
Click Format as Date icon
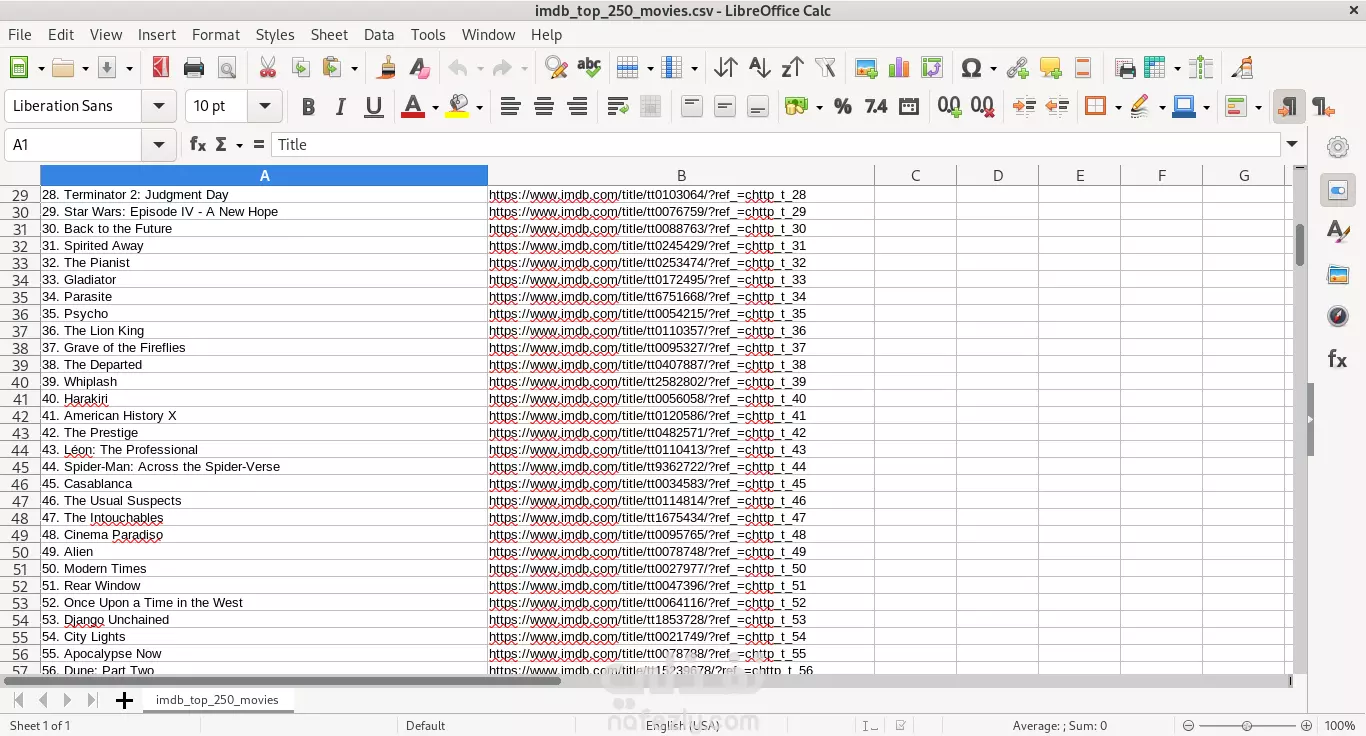[x=909, y=106]
